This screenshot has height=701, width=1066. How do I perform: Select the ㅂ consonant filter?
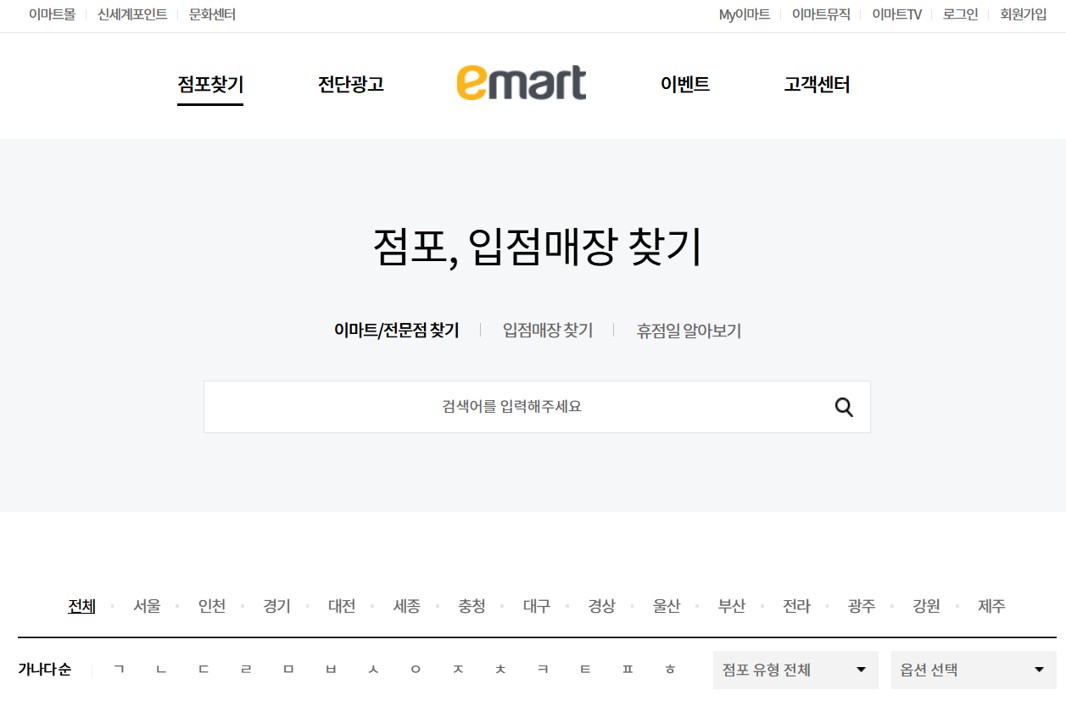coord(330,670)
